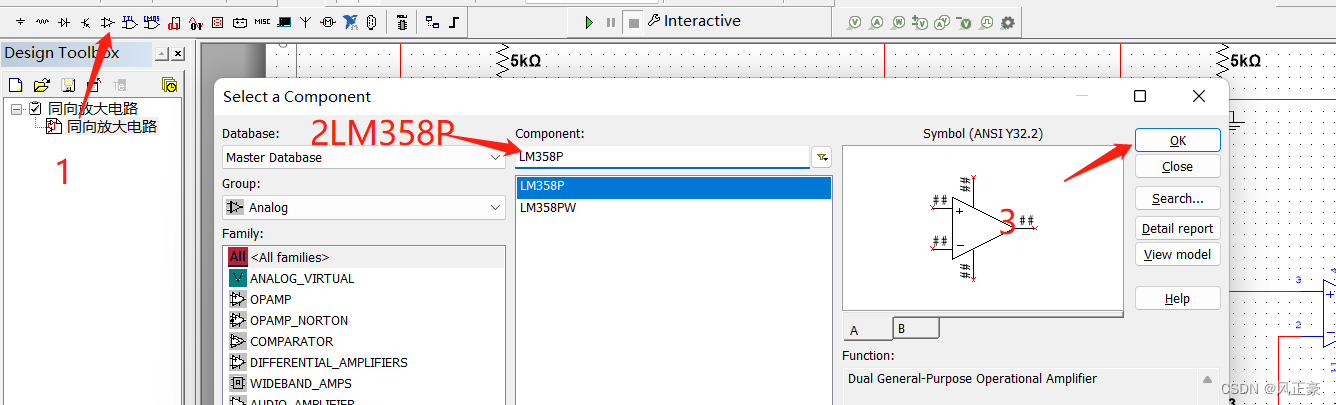The height and width of the screenshot is (405, 1336).
Task: Click the Place Source toolbar icon
Action: point(20,22)
